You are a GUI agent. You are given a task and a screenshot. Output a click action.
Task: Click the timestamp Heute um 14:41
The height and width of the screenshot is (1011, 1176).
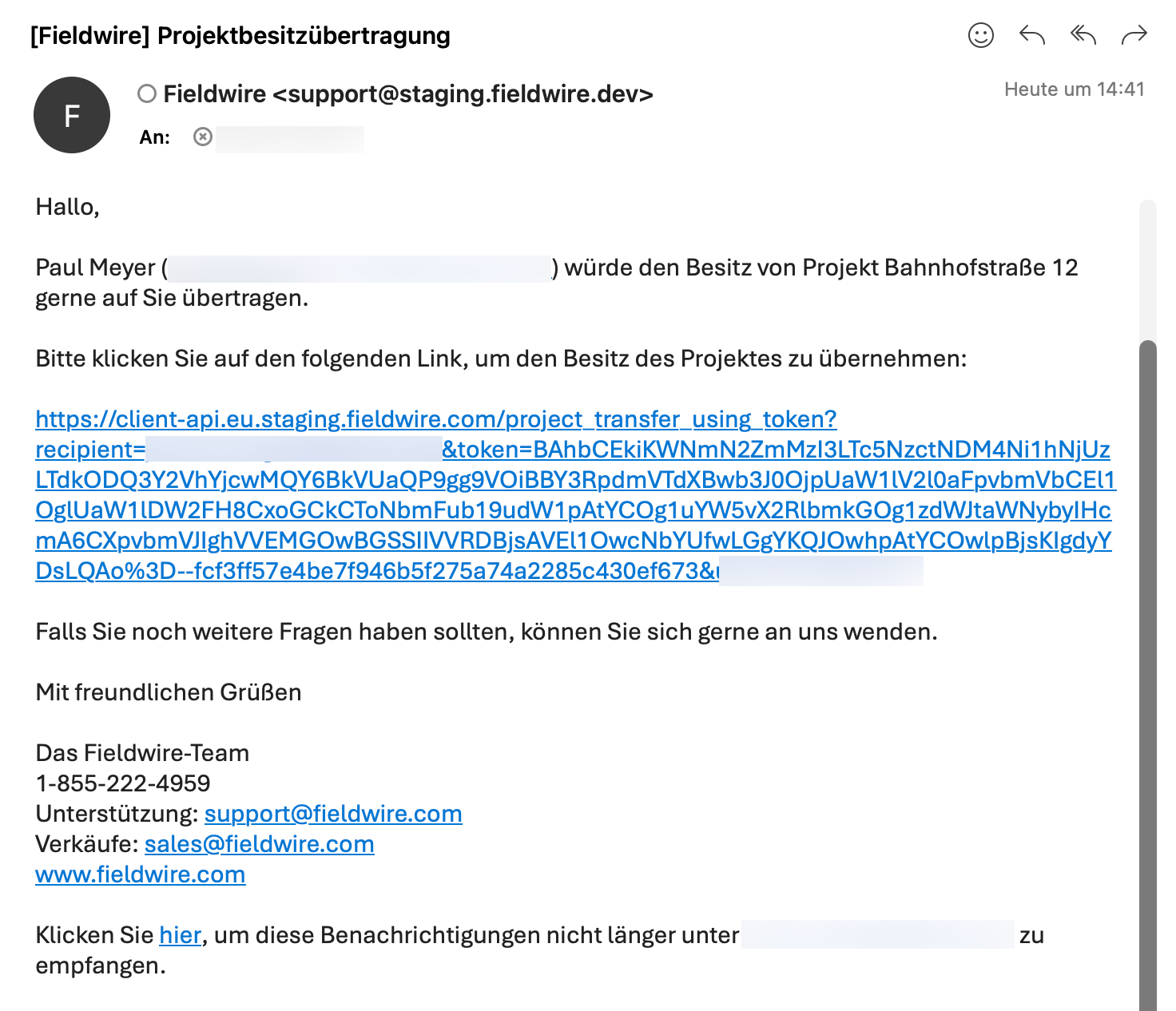(1074, 89)
